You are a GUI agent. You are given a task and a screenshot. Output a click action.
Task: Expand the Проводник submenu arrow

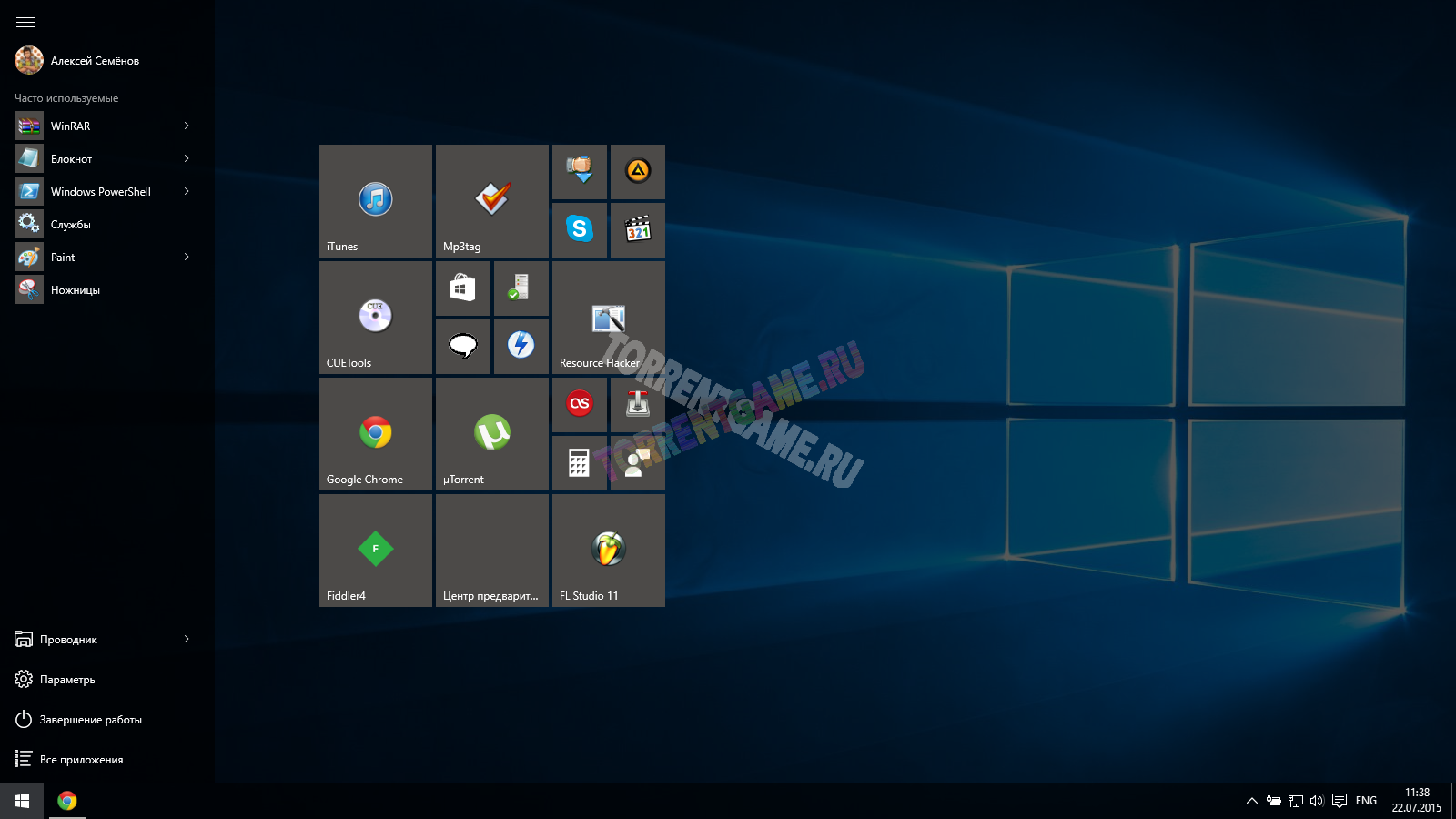point(187,639)
